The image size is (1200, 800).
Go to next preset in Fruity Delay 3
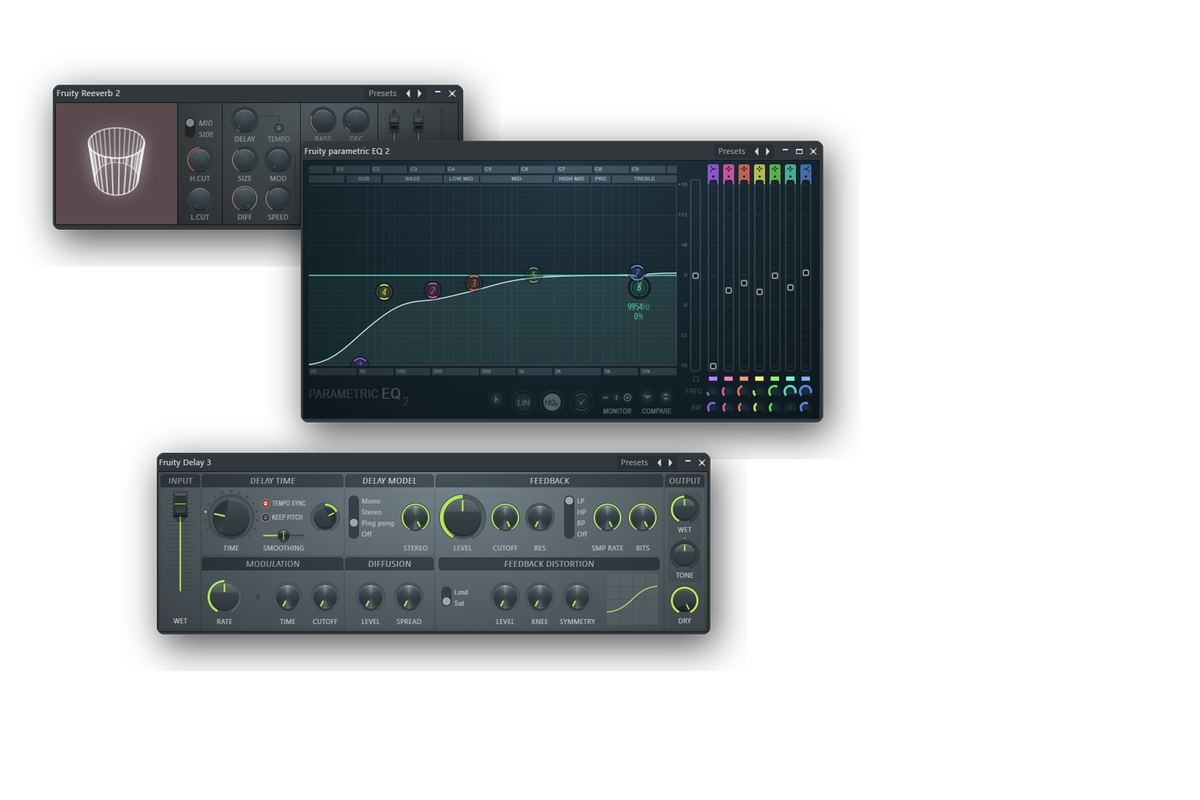coord(670,463)
